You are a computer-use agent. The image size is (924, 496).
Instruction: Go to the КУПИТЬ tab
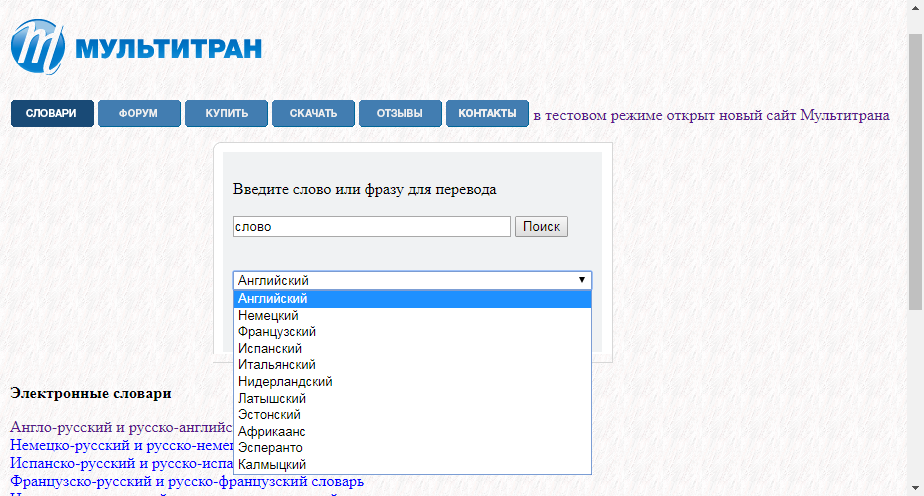(226, 113)
